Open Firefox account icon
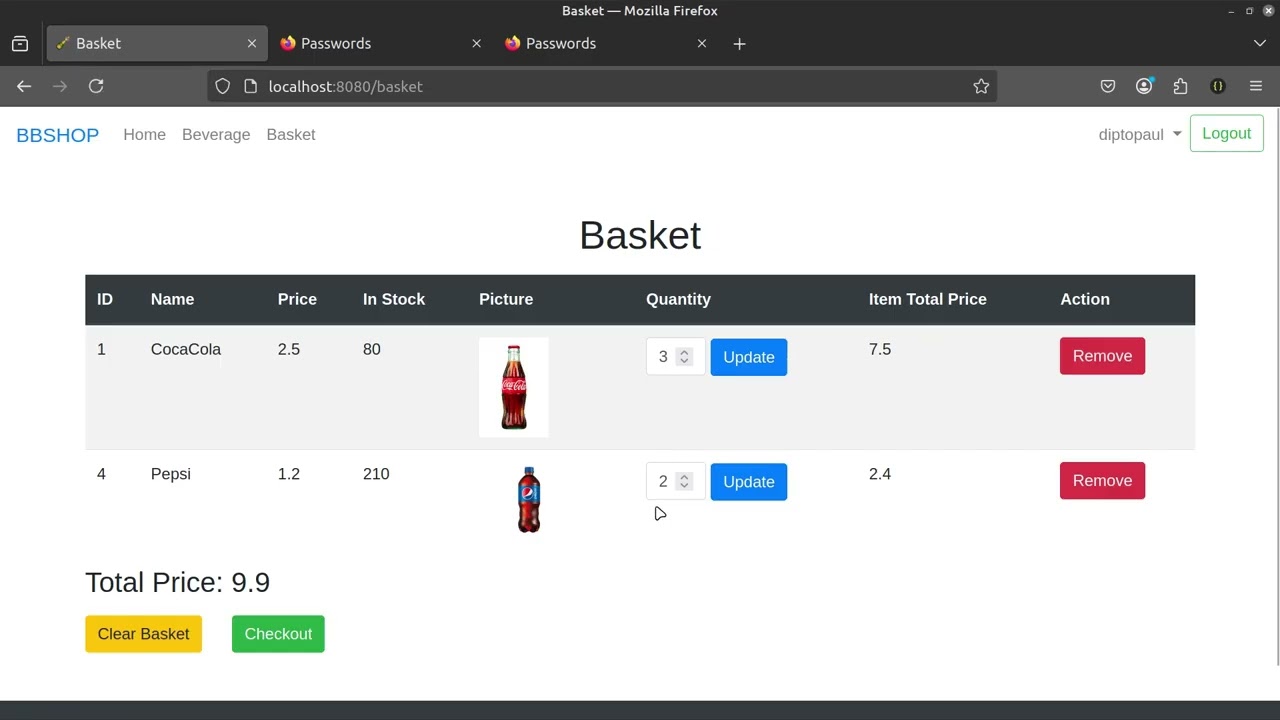The height and width of the screenshot is (720, 1280). [x=1144, y=87]
